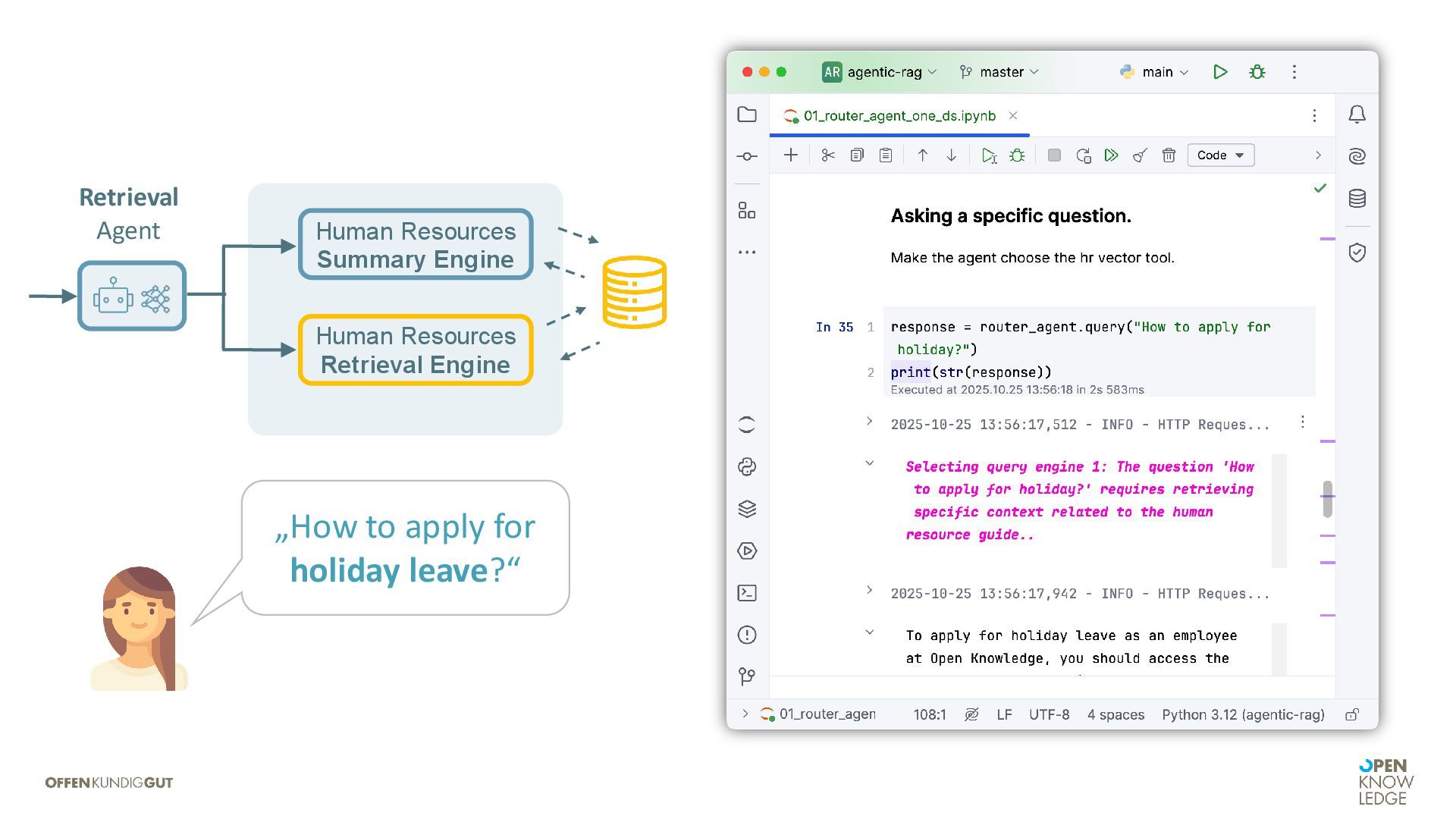
Task: Expand the first collapsed HTTP Request log output
Action: pyautogui.click(x=869, y=422)
